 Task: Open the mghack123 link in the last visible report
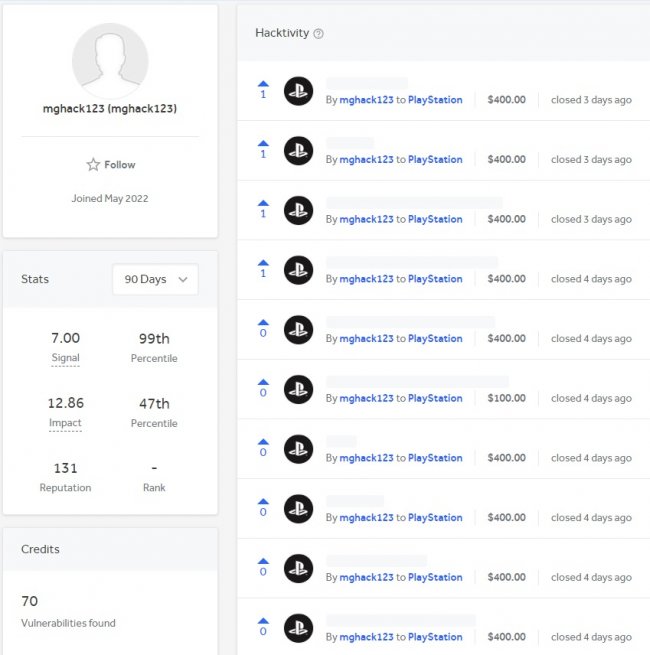366,637
